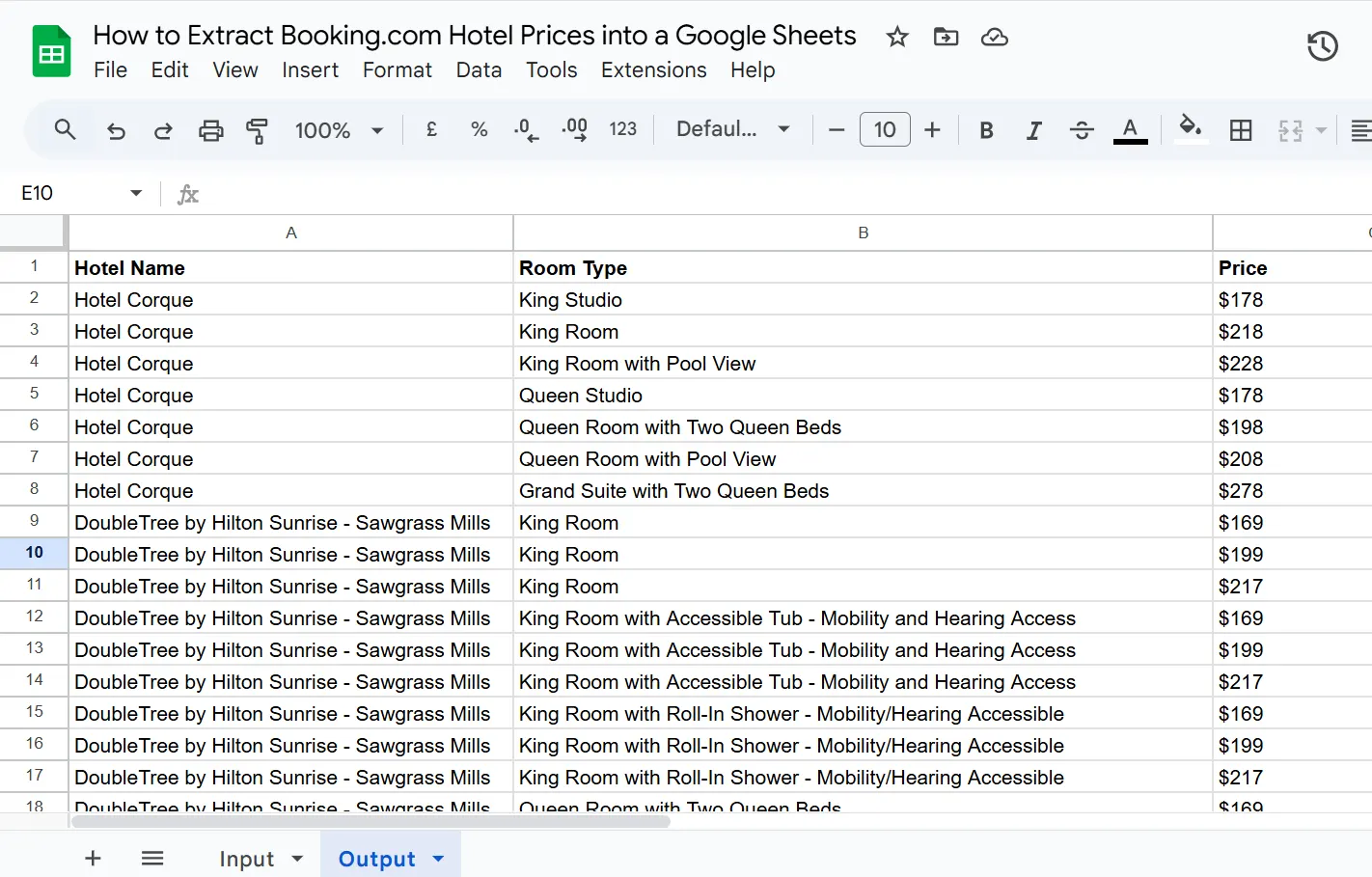Click the merge cells icon
Viewport: 1372px width, 877px height.
1290,130
